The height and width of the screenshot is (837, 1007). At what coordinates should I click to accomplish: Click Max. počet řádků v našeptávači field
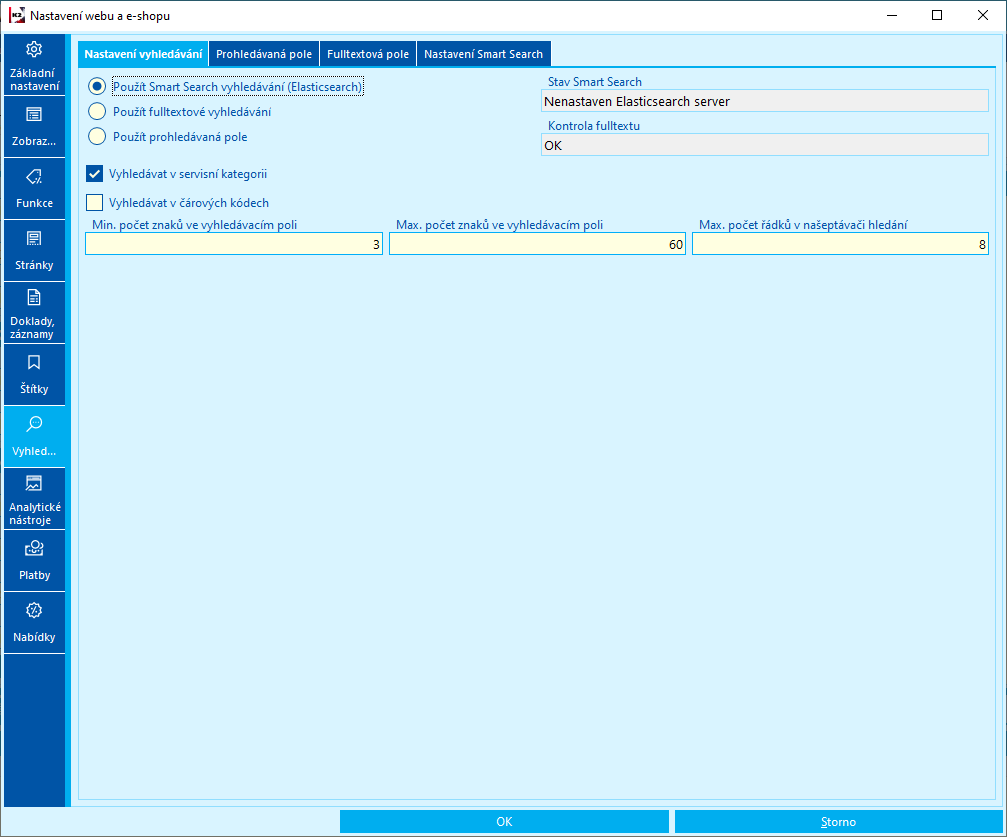coord(840,244)
